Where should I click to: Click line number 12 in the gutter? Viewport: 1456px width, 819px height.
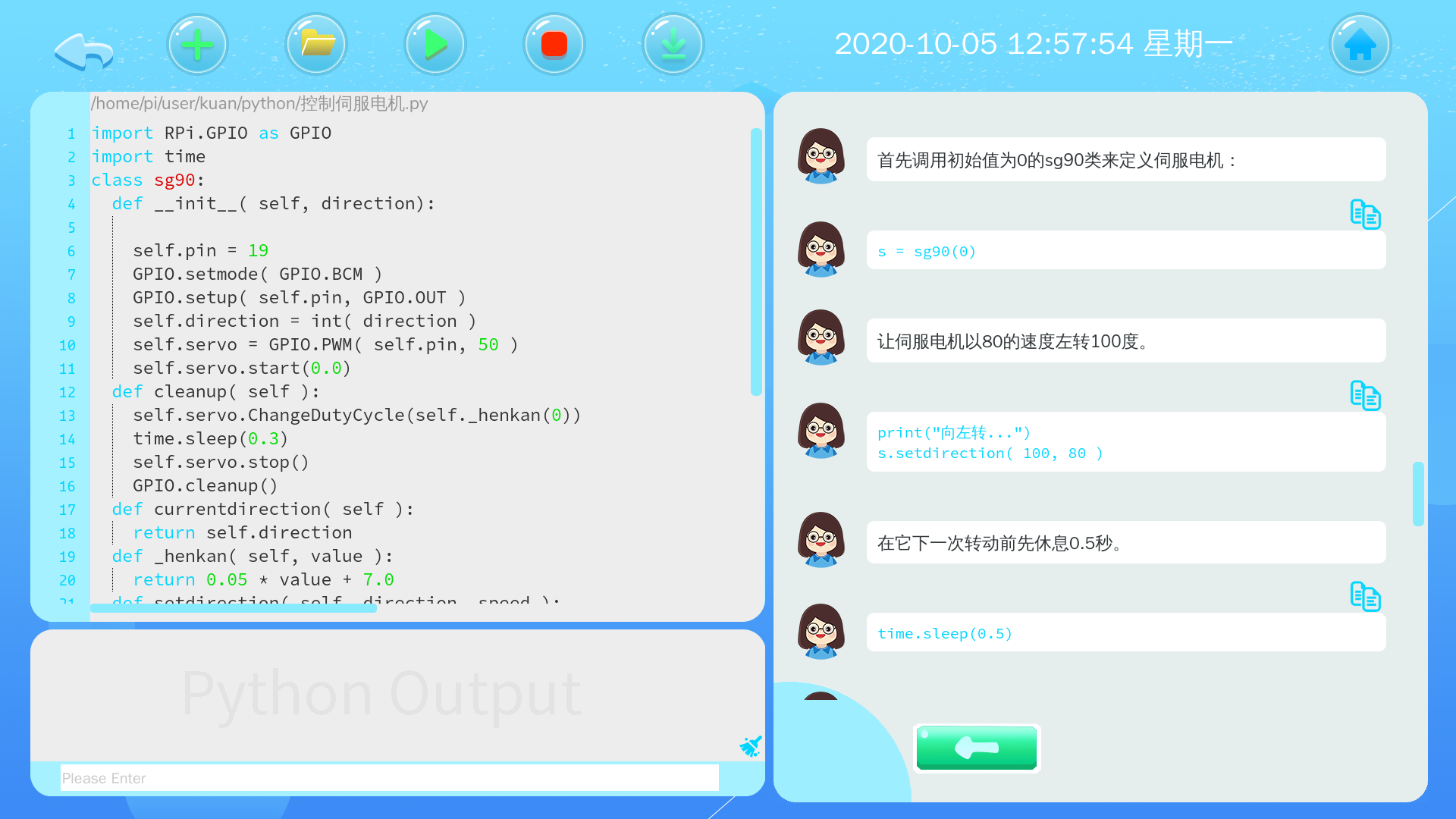[67, 393]
